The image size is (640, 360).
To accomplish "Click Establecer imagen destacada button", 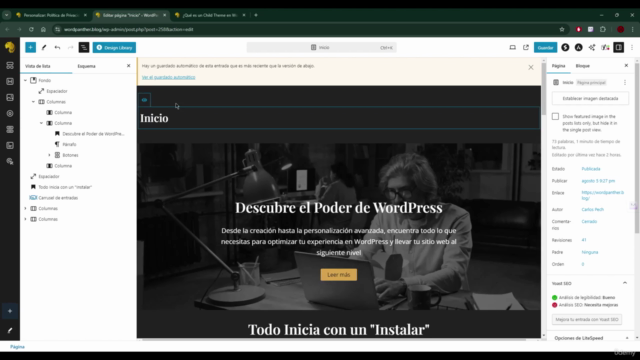I will [x=590, y=98].
